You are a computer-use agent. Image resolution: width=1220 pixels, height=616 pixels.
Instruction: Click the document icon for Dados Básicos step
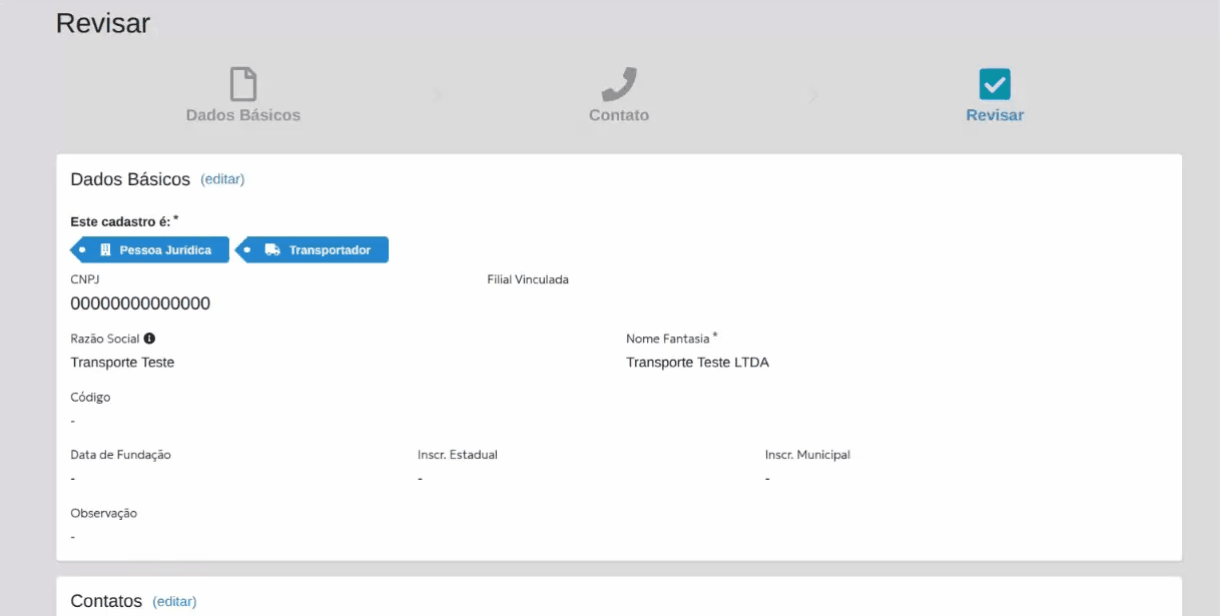point(243,84)
